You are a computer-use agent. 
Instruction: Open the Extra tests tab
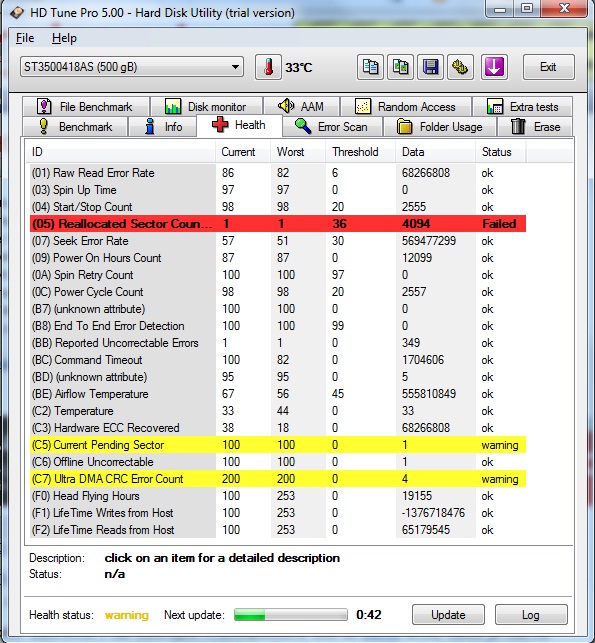click(x=522, y=107)
